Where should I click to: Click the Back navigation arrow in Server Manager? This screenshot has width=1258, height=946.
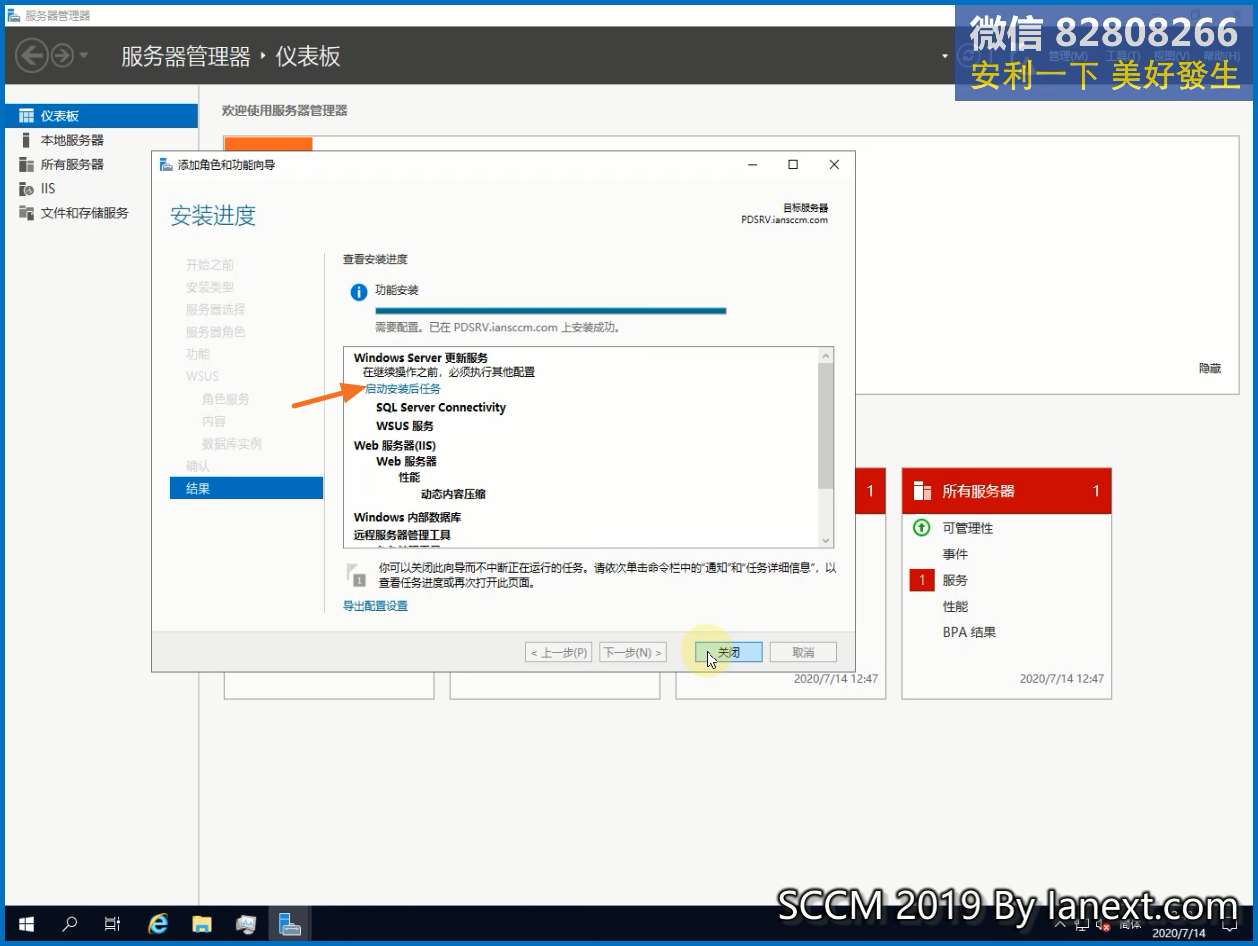coord(31,56)
